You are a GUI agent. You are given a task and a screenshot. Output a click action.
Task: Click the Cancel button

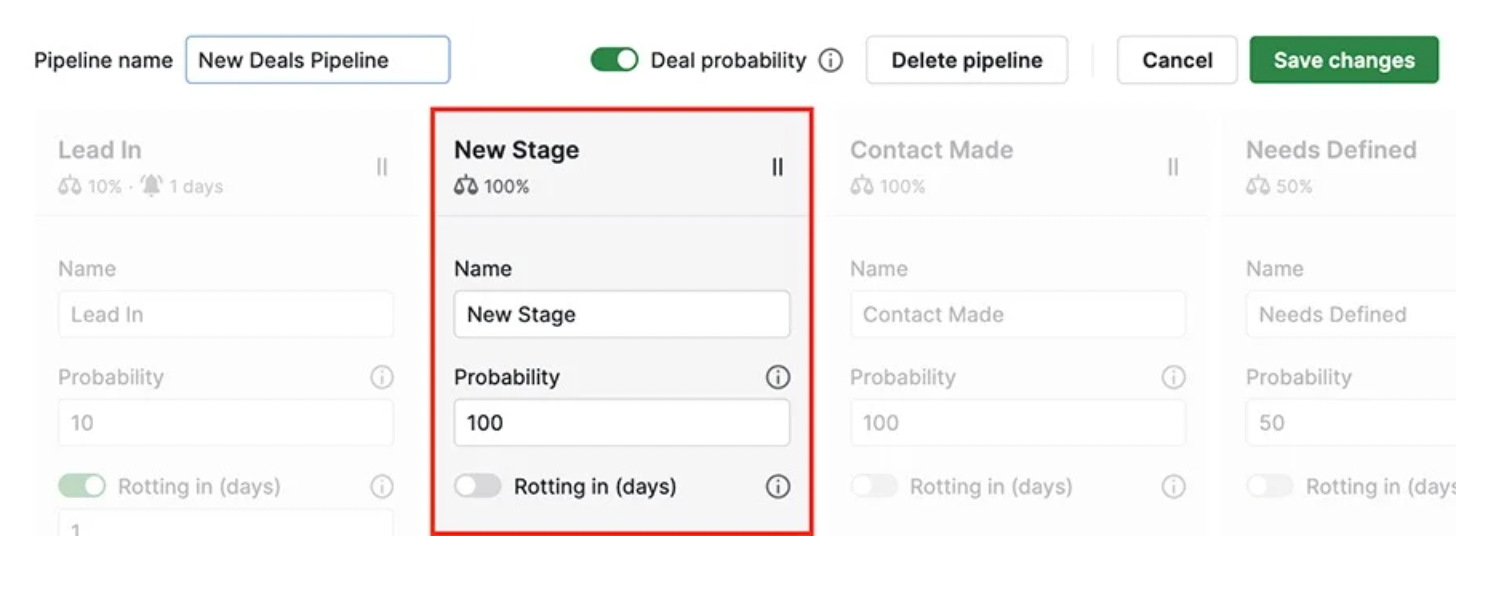click(1176, 60)
